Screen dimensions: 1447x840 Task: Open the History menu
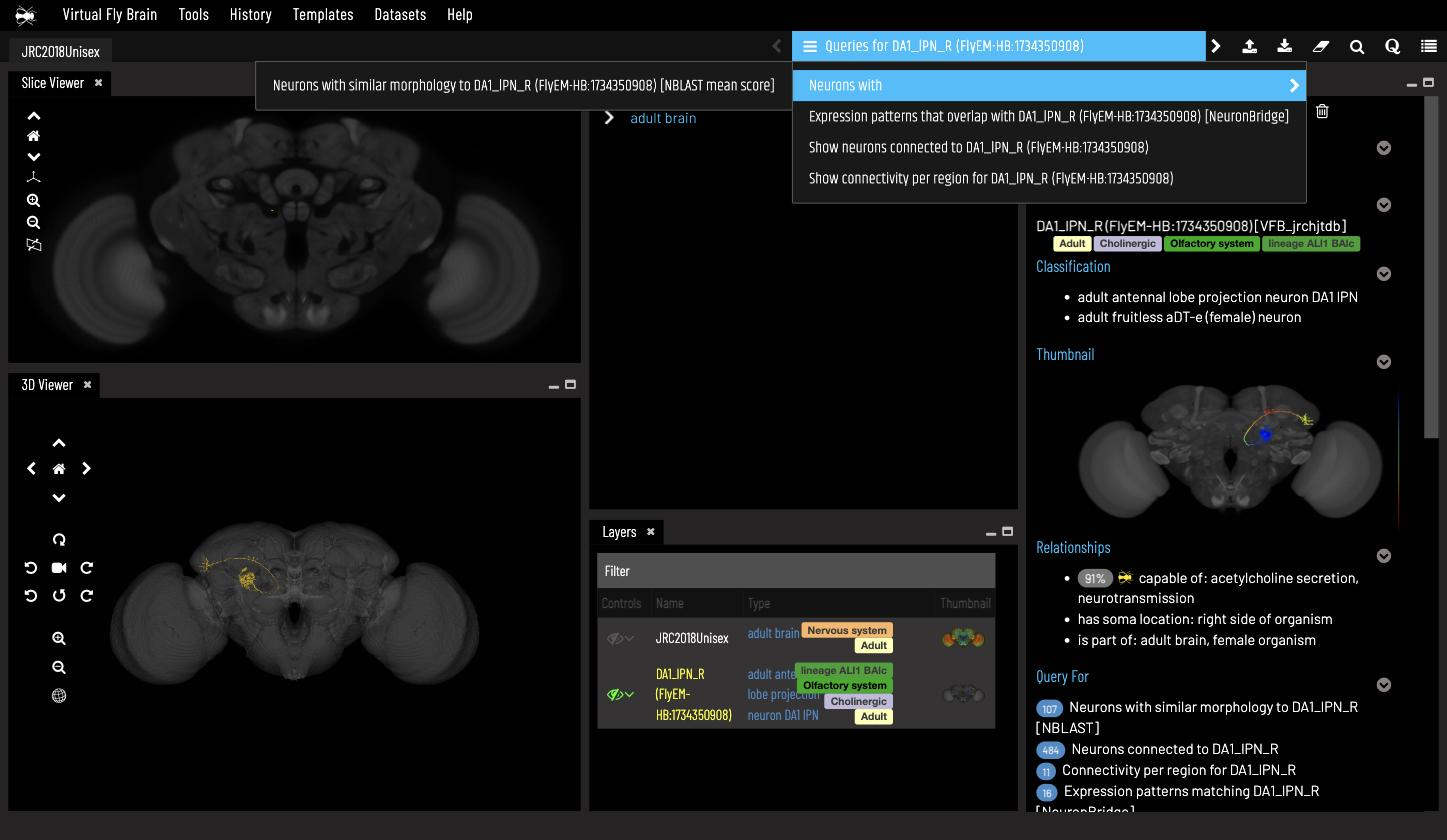[x=251, y=15]
